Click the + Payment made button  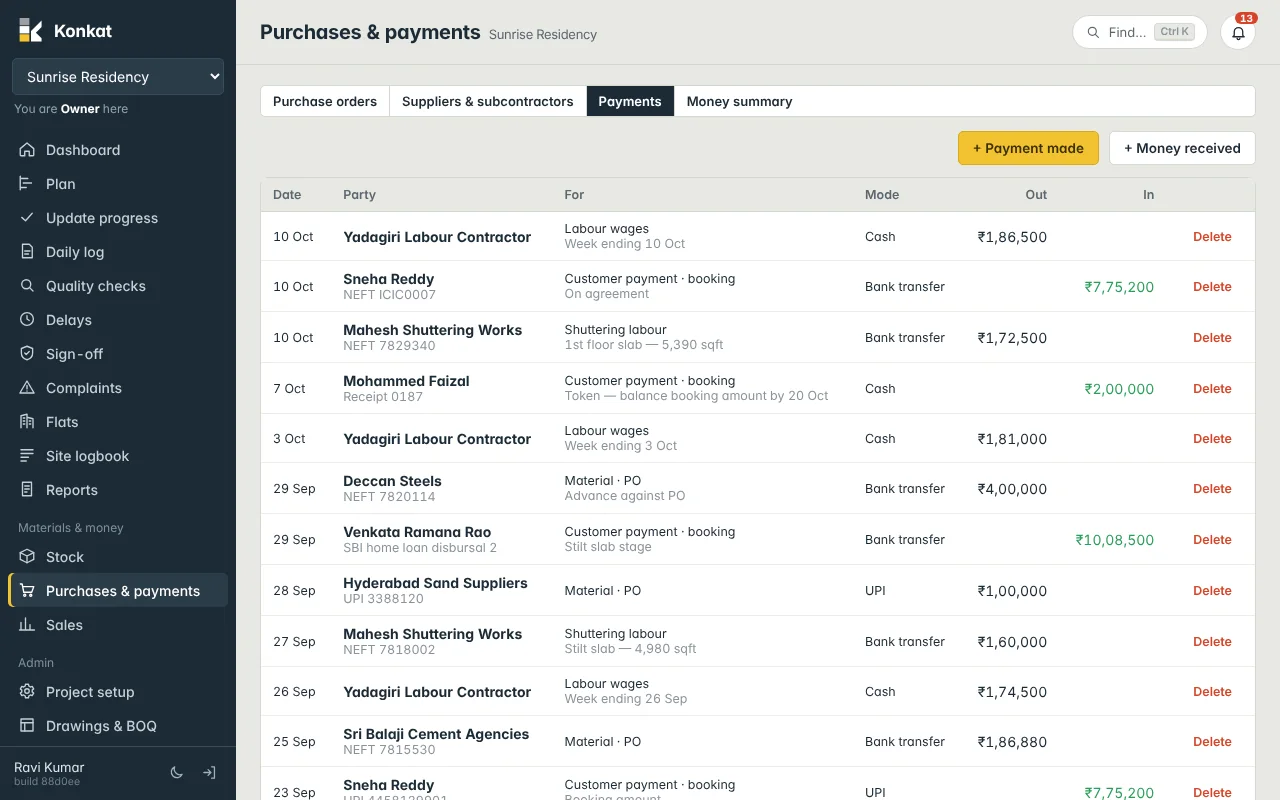click(1028, 148)
